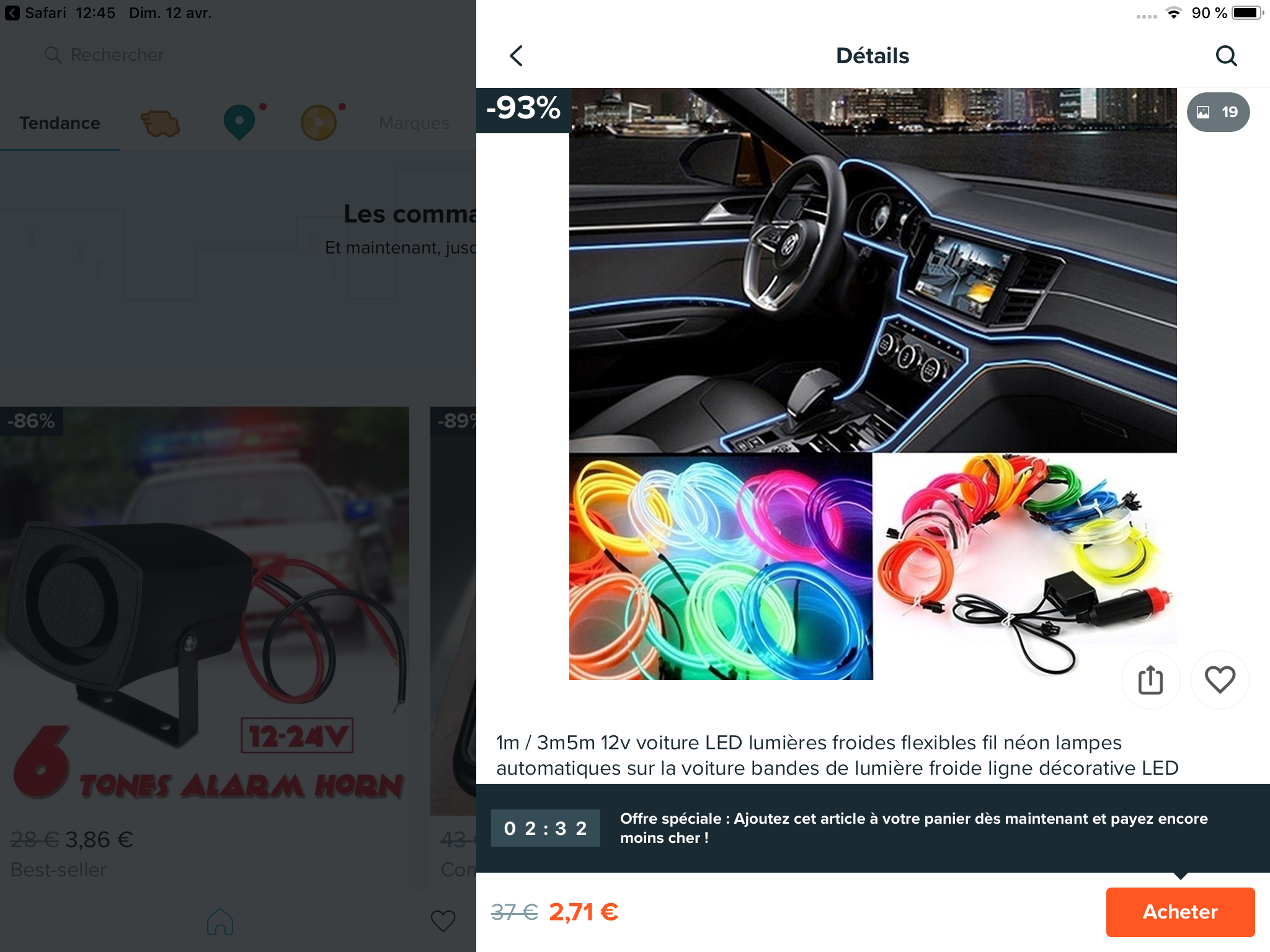
Task: Tap the car interior LED product photo
Action: pos(873,270)
